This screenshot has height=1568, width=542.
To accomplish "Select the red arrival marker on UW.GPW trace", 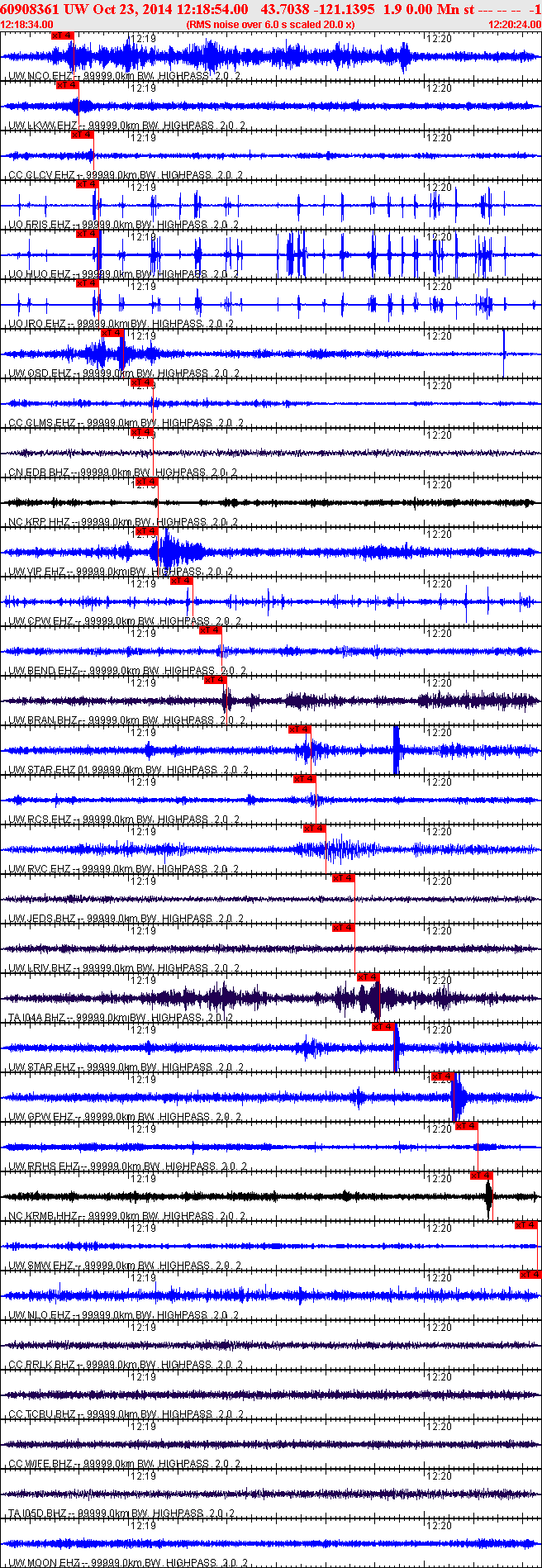I will tap(442, 1076).
